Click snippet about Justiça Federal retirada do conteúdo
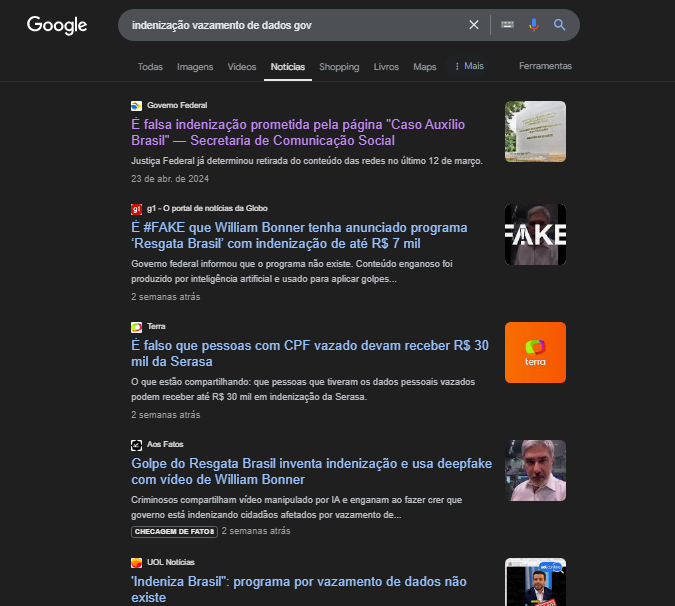Viewport: 675px width, 606px height. [x=307, y=161]
